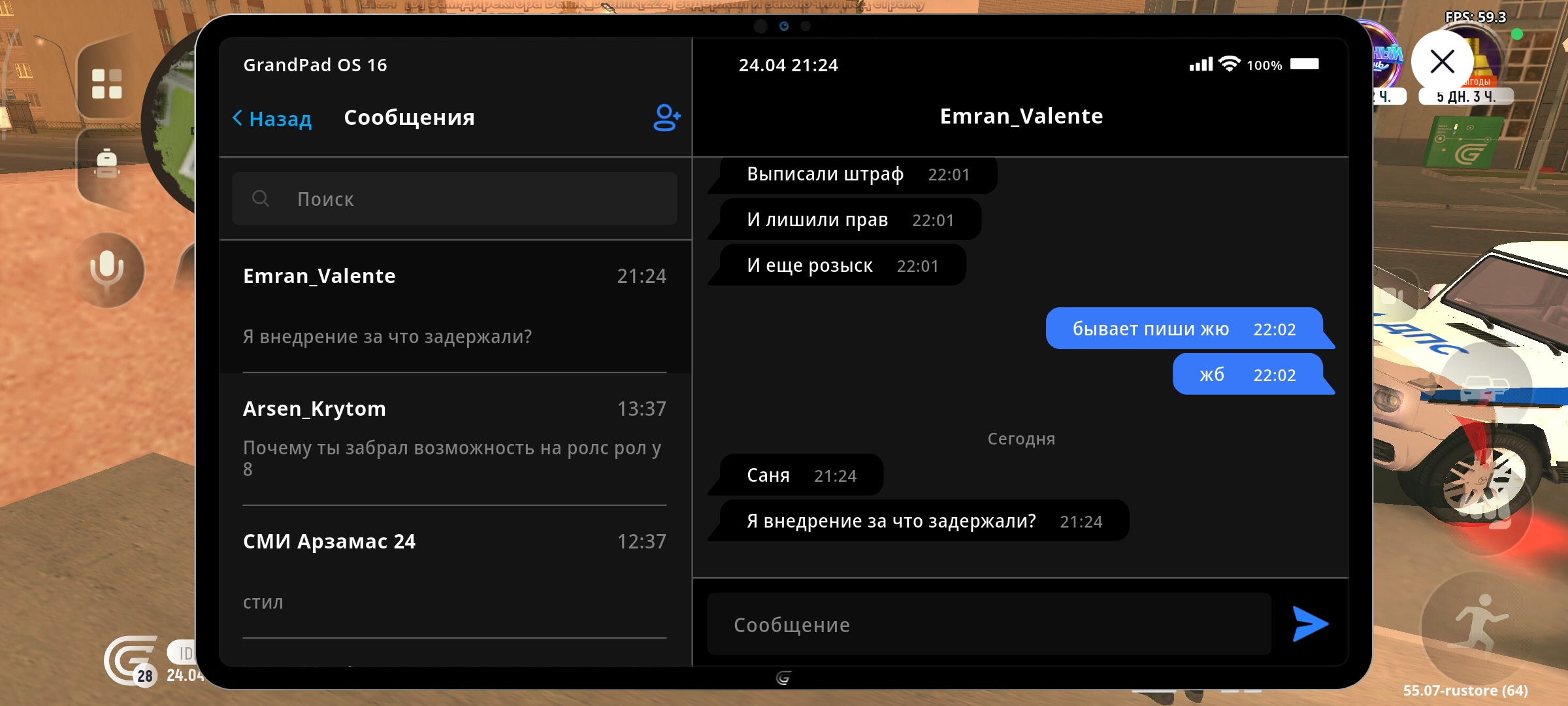Click the search magnifier icon
The width and height of the screenshot is (1568, 706).
coord(261,199)
